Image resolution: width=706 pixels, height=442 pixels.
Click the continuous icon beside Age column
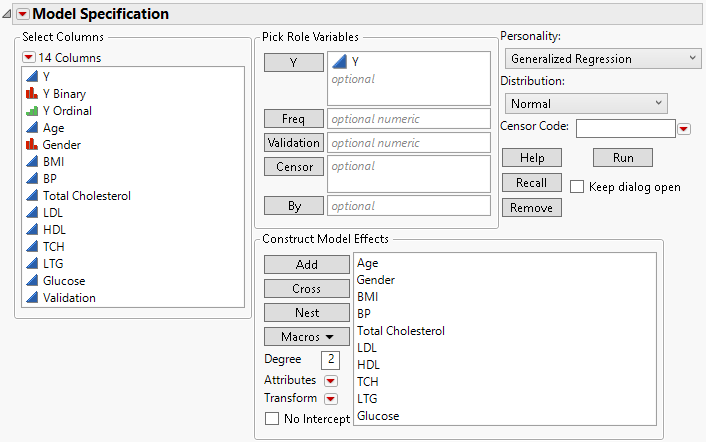(x=31, y=127)
